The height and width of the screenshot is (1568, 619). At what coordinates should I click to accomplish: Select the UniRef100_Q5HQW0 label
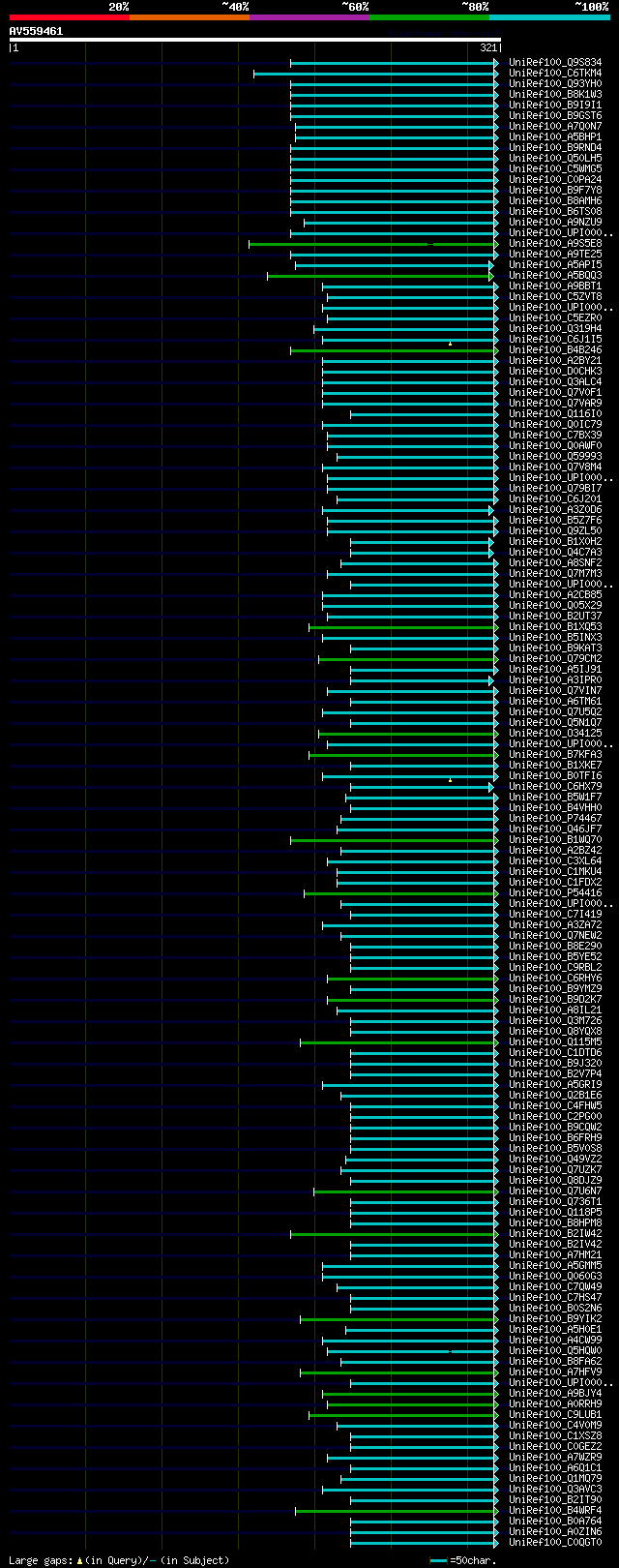(555, 1351)
